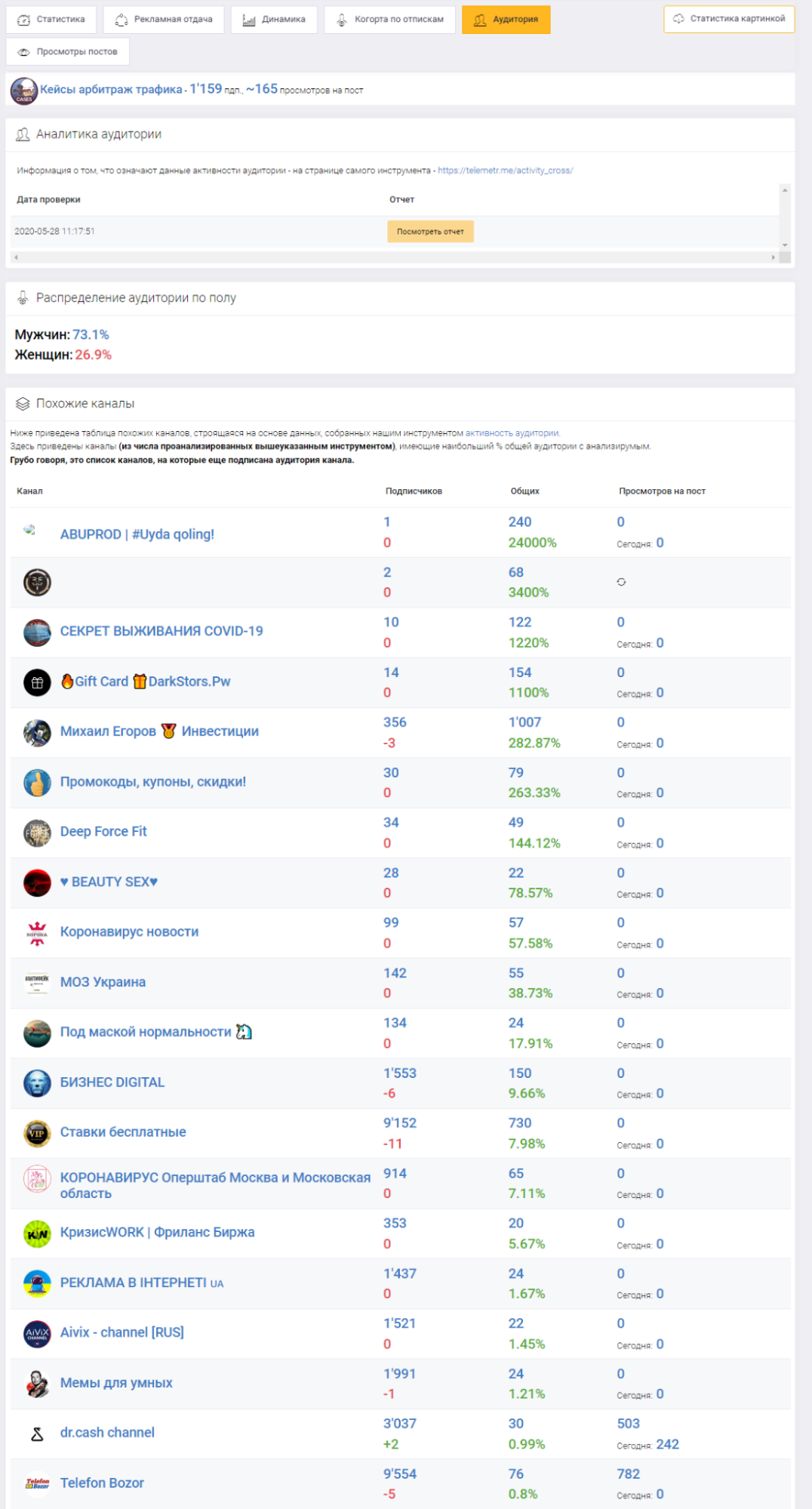Open the Статистика tab

[51, 20]
